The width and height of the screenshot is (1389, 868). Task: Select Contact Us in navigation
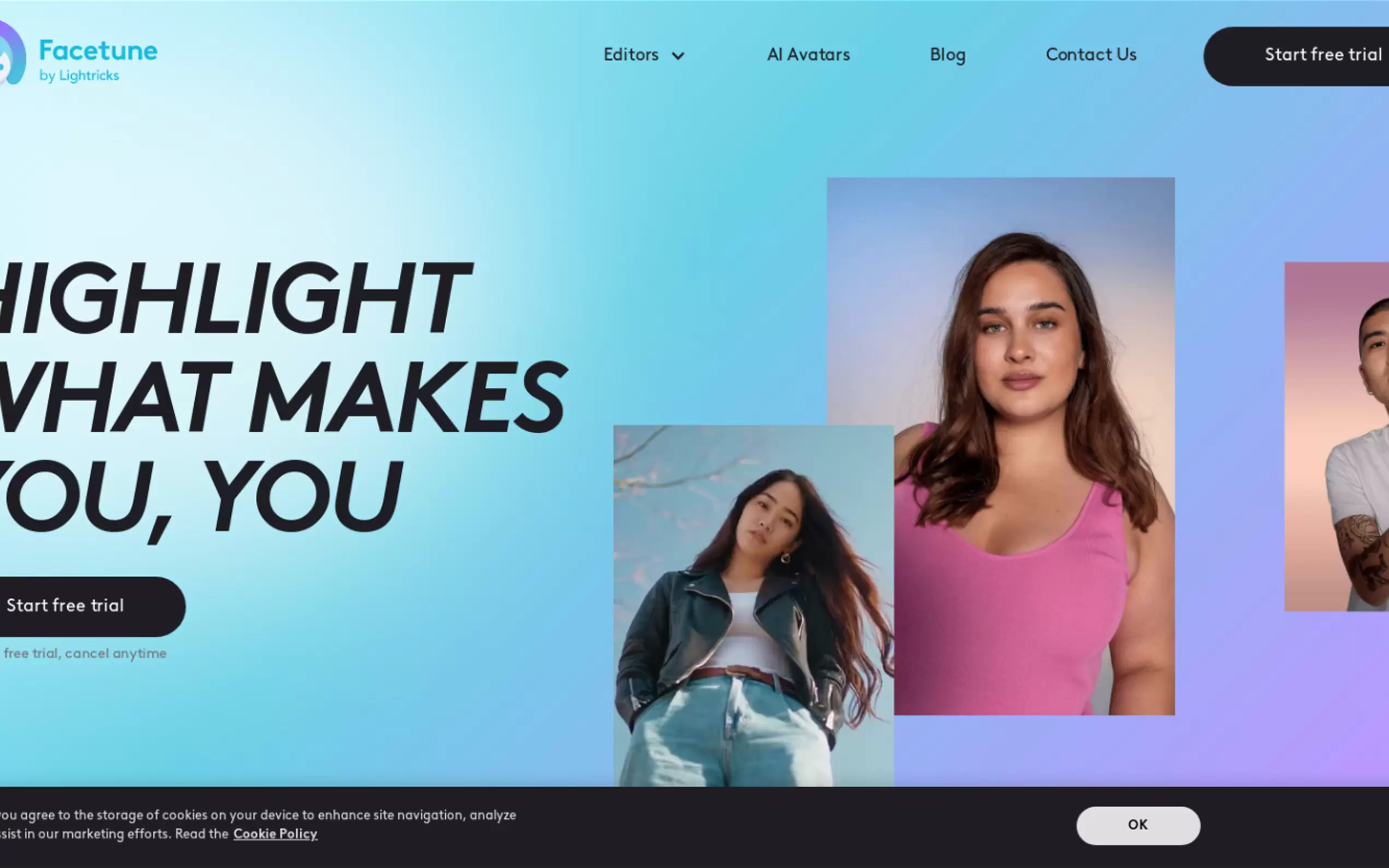click(x=1091, y=55)
